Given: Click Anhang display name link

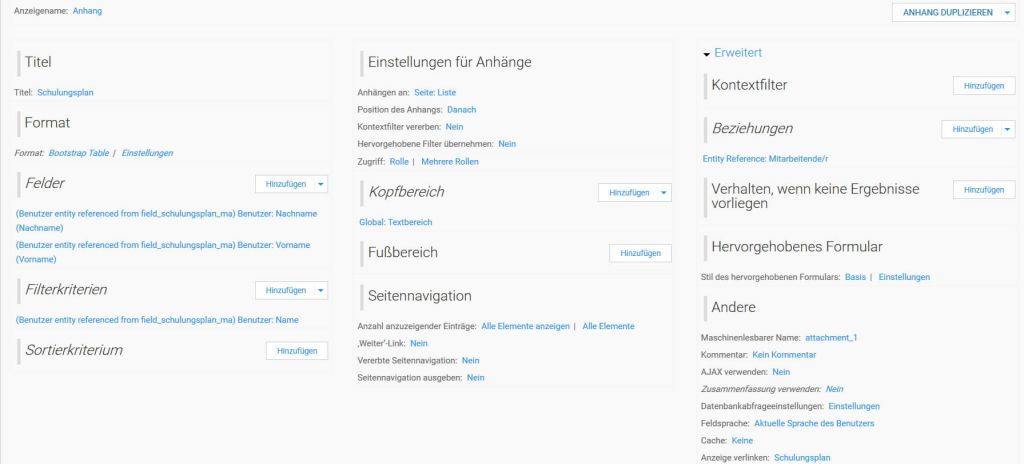Looking at the screenshot, I should [87, 11].
